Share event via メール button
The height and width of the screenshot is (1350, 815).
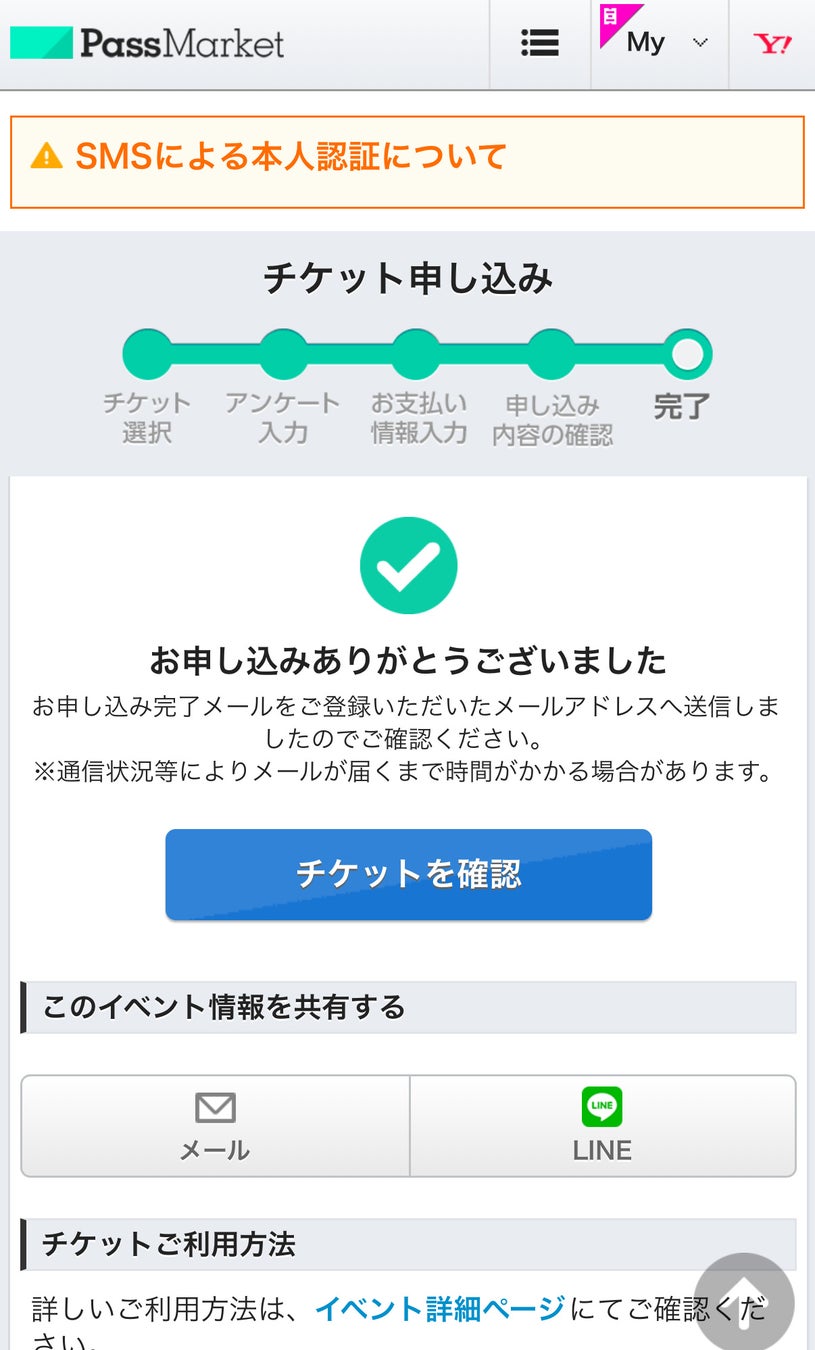point(215,1126)
